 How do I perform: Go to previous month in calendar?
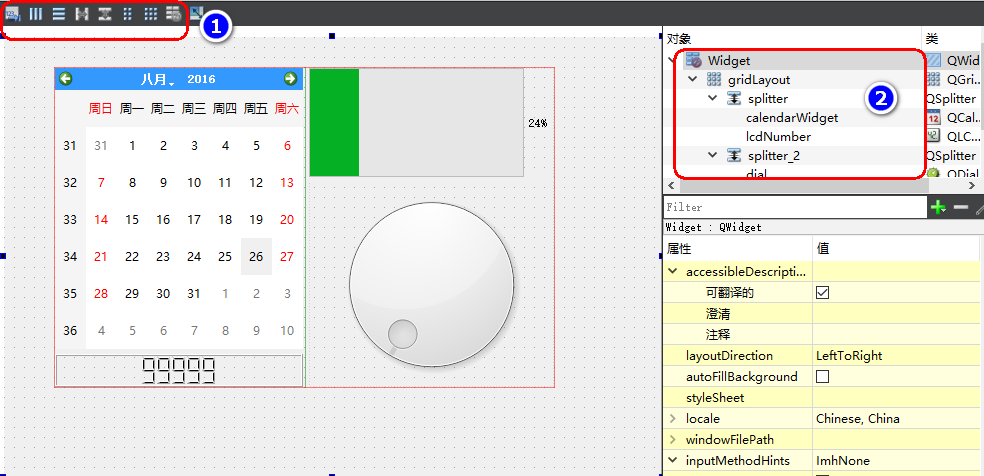[66, 79]
